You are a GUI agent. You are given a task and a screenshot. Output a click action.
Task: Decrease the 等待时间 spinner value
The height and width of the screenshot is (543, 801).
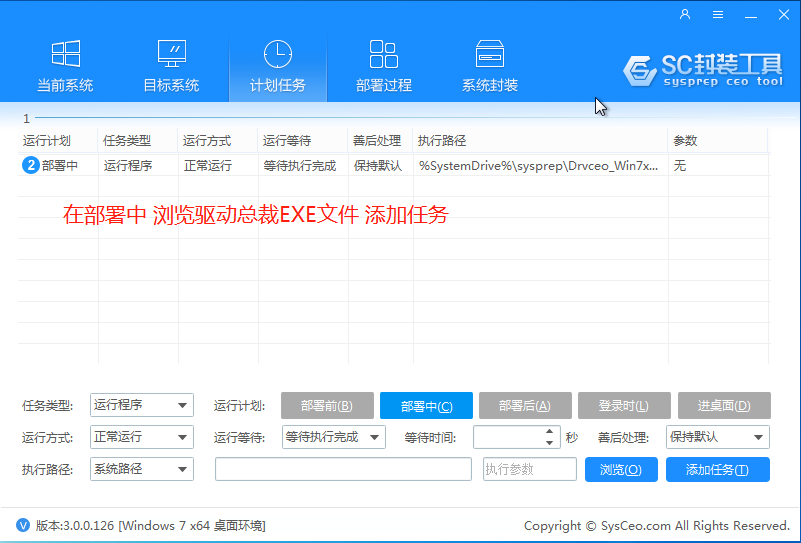550,443
